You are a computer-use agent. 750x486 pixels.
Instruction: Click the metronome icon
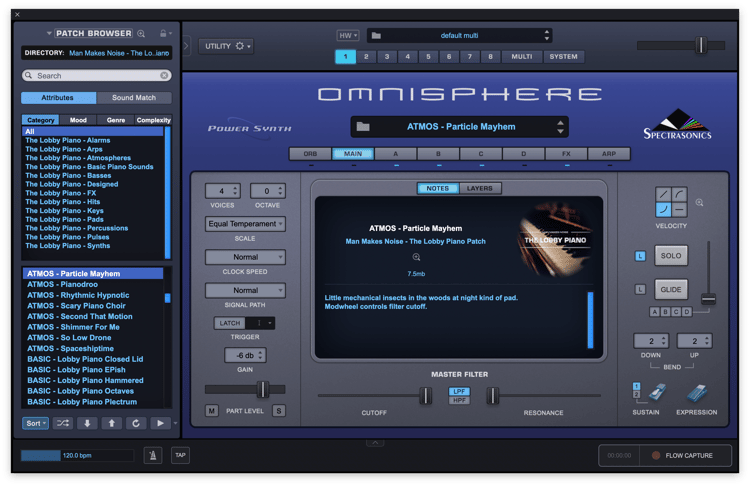pos(153,455)
